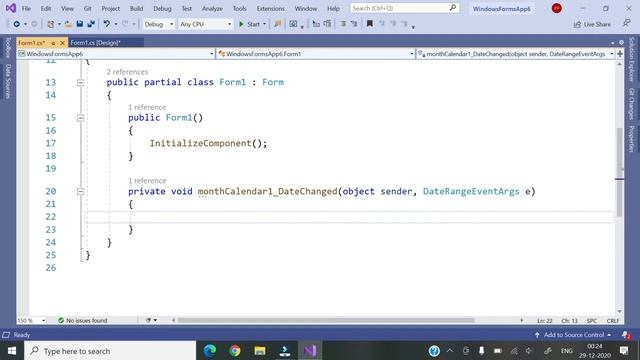Click the 1 reference link above monthCalendar1_DateChanged
Viewport: 640px width, 360px height.
[x=147, y=181]
